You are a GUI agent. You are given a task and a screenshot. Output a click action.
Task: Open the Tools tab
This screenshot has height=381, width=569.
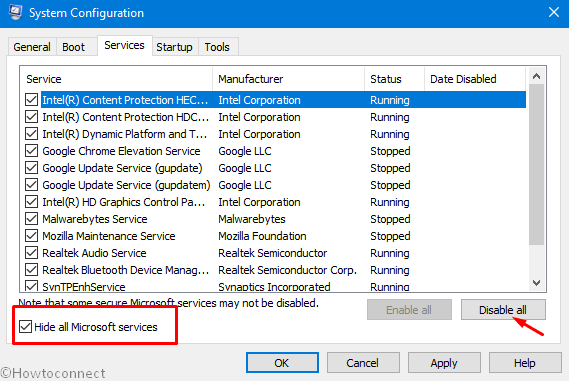click(217, 47)
